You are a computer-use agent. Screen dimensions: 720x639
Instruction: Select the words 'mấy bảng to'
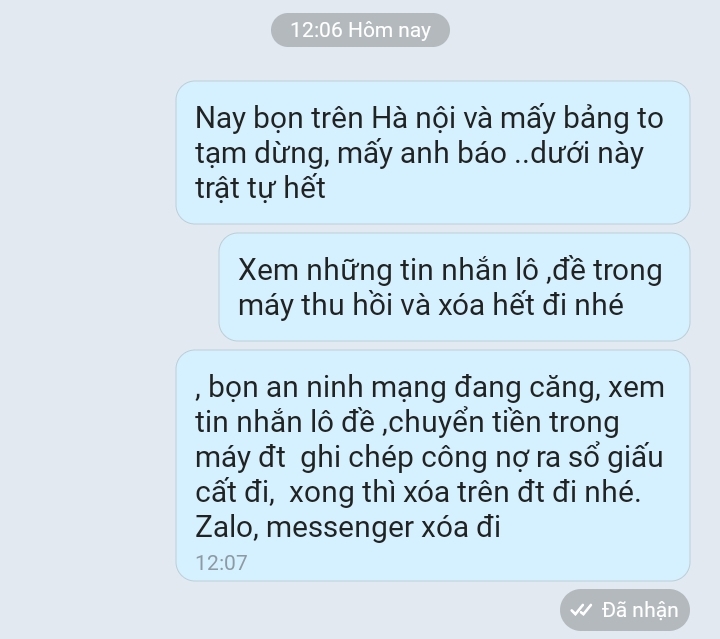click(x=582, y=118)
